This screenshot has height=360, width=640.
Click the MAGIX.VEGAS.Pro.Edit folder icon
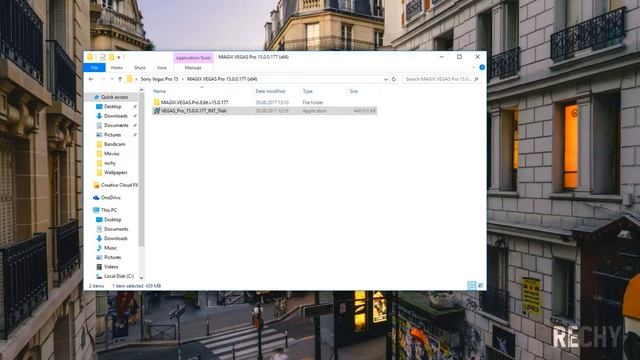point(156,102)
